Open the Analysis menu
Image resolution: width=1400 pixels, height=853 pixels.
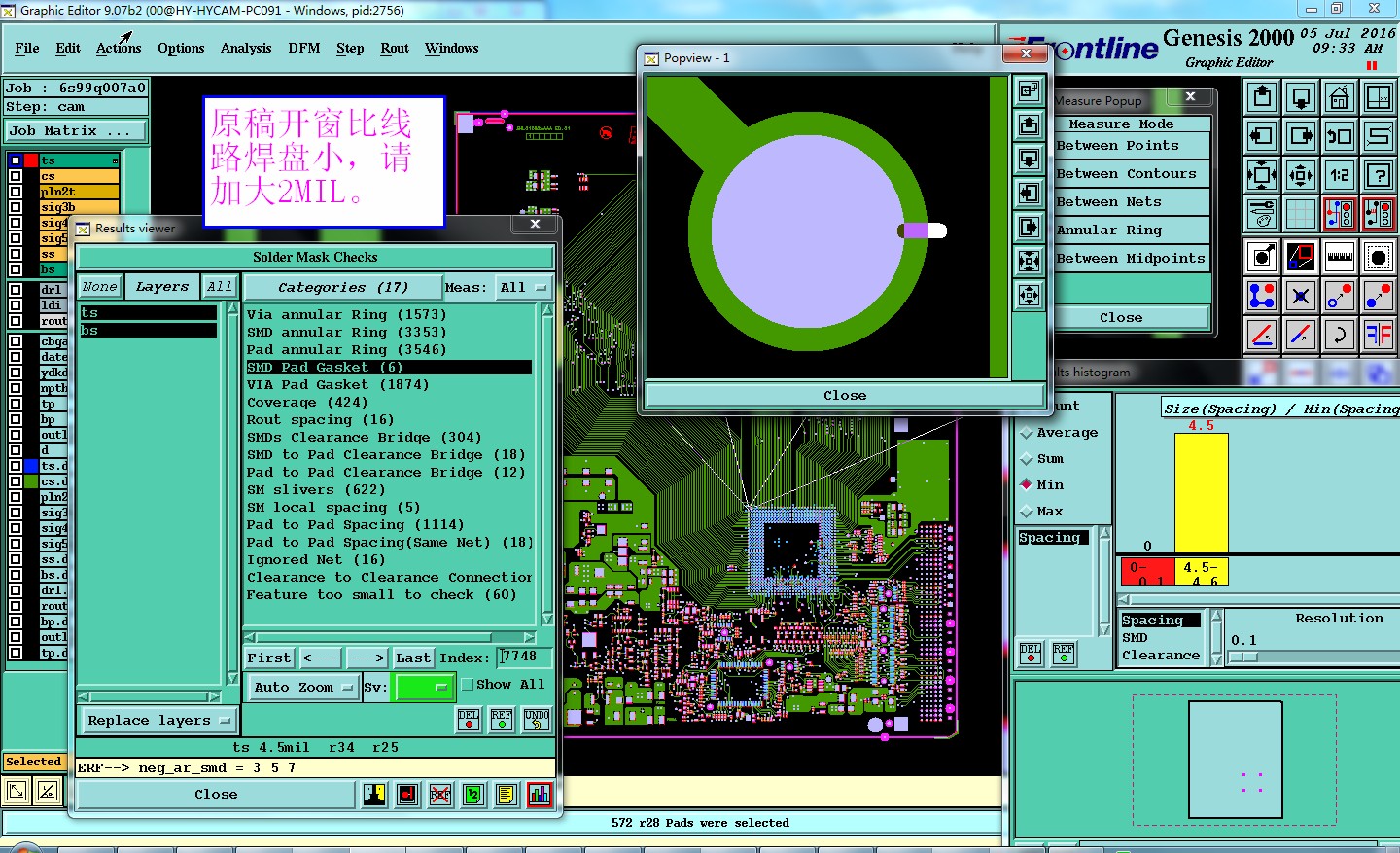click(245, 48)
